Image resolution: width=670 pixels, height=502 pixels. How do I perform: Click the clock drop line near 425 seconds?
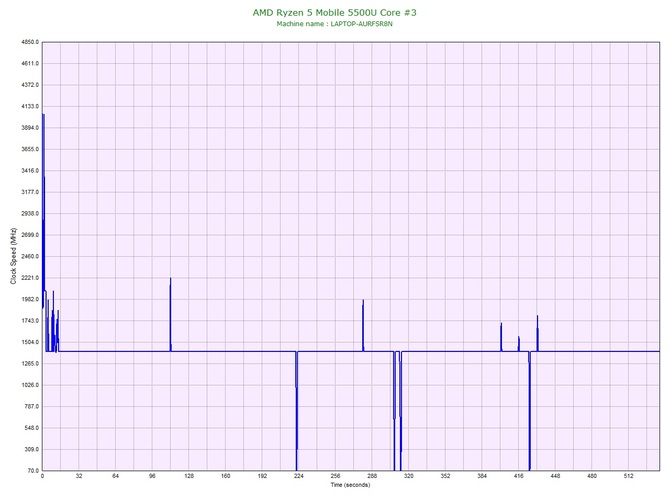pyautogui.click(x=529, y=410)
